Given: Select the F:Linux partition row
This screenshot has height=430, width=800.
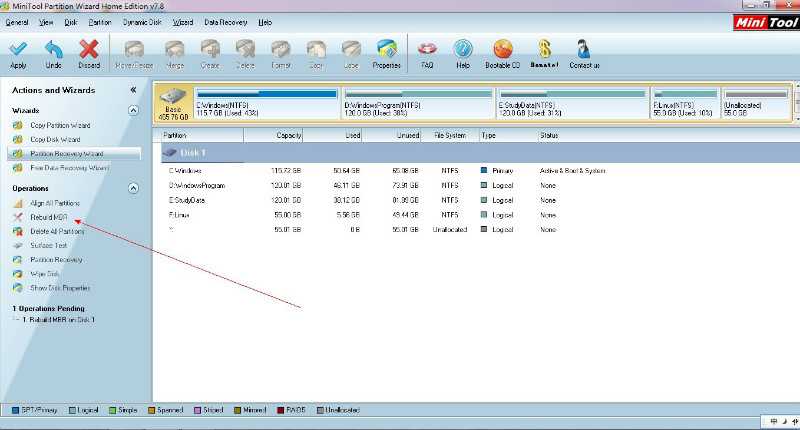Looking at the screenshot, I should pyautogui.click(x=480, y=215).
